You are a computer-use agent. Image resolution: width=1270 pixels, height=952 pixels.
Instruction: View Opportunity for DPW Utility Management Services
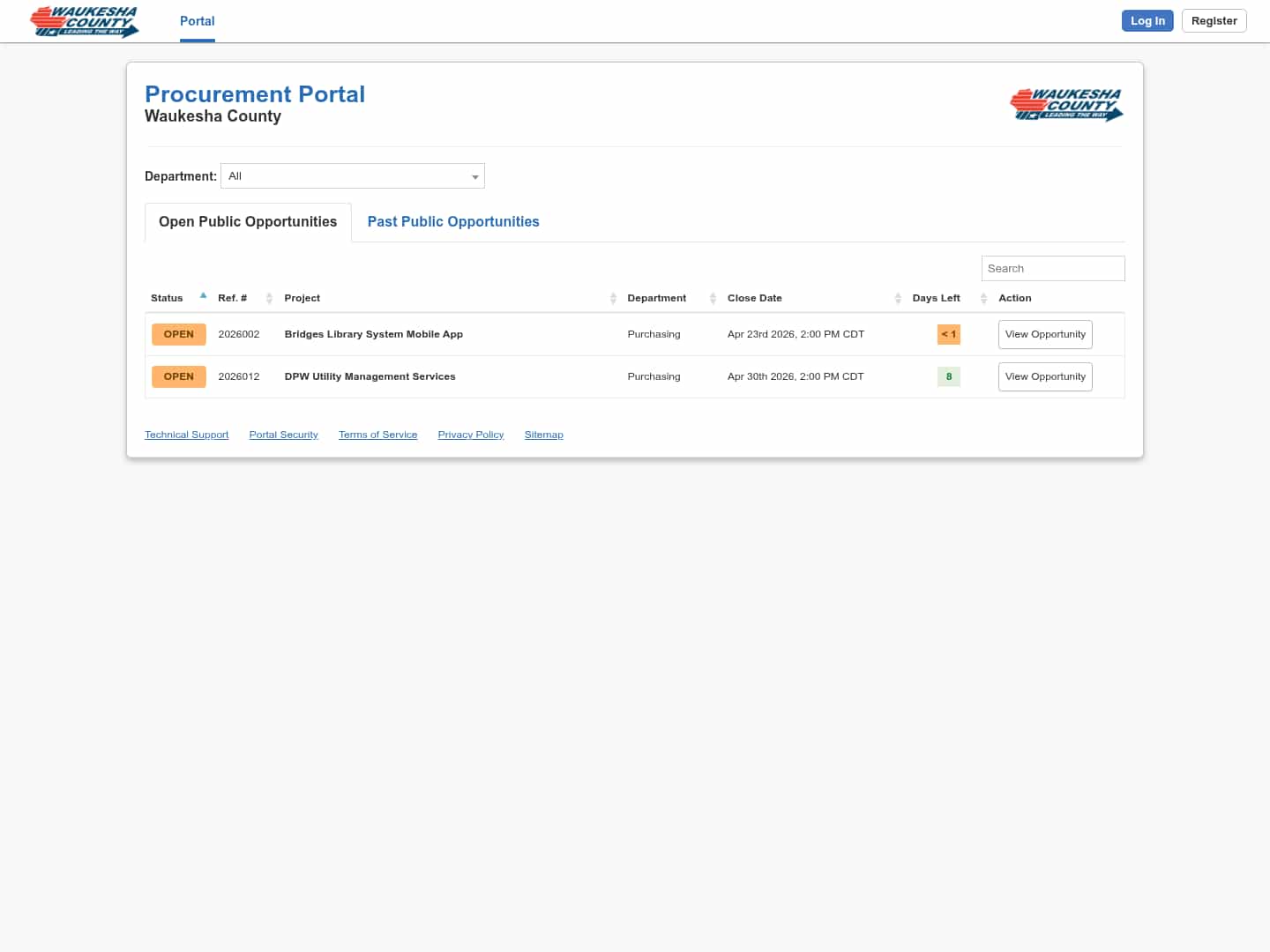(1045, 376)
